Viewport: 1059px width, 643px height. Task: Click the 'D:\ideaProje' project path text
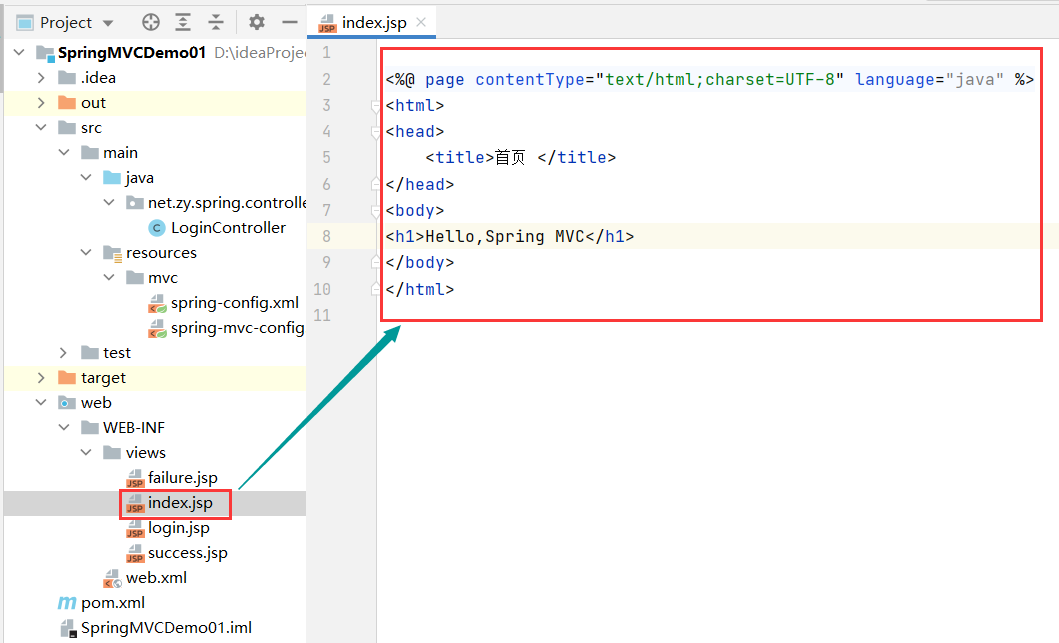259,53
